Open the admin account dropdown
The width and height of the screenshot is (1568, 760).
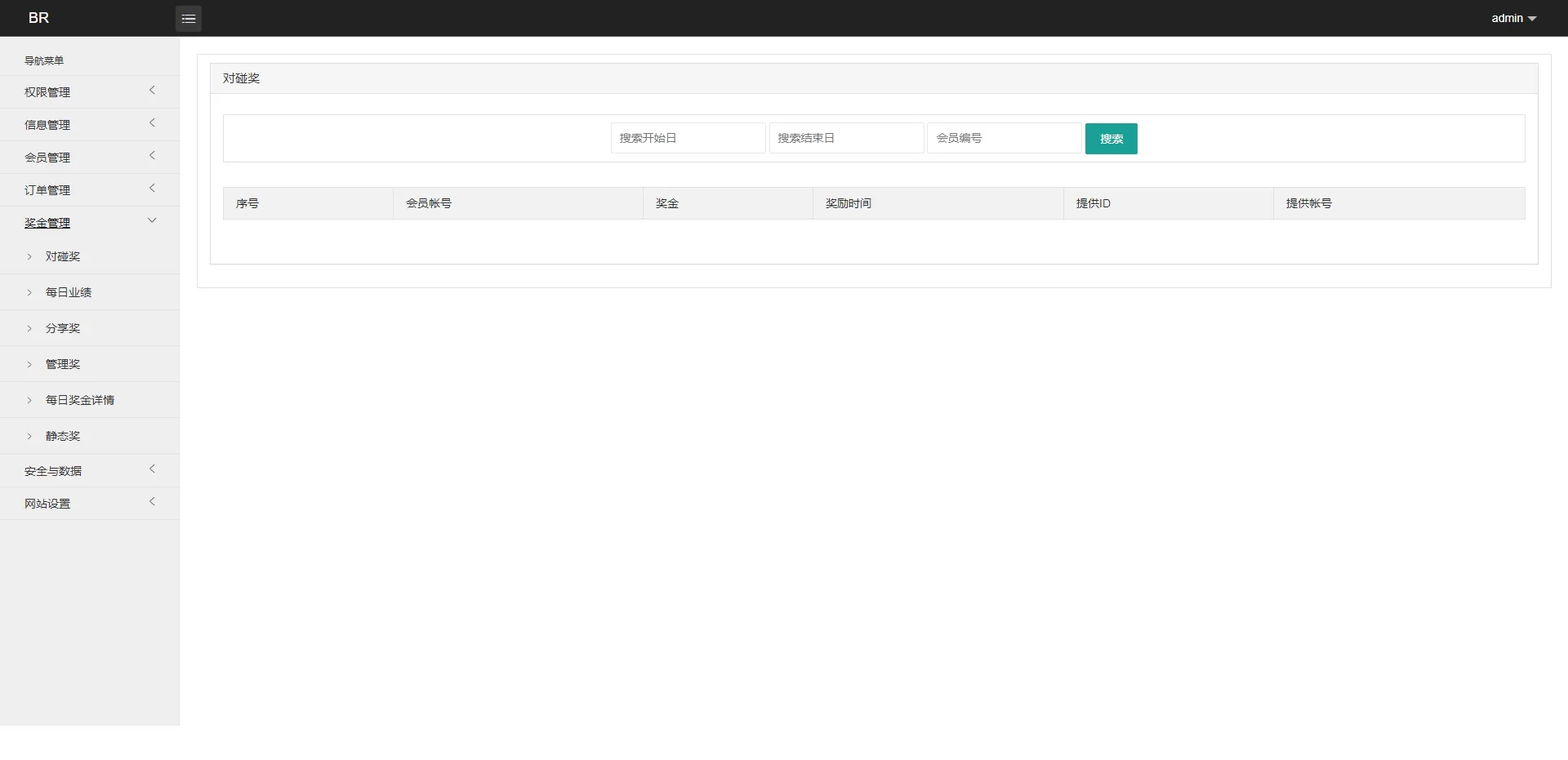(1512, 17)
